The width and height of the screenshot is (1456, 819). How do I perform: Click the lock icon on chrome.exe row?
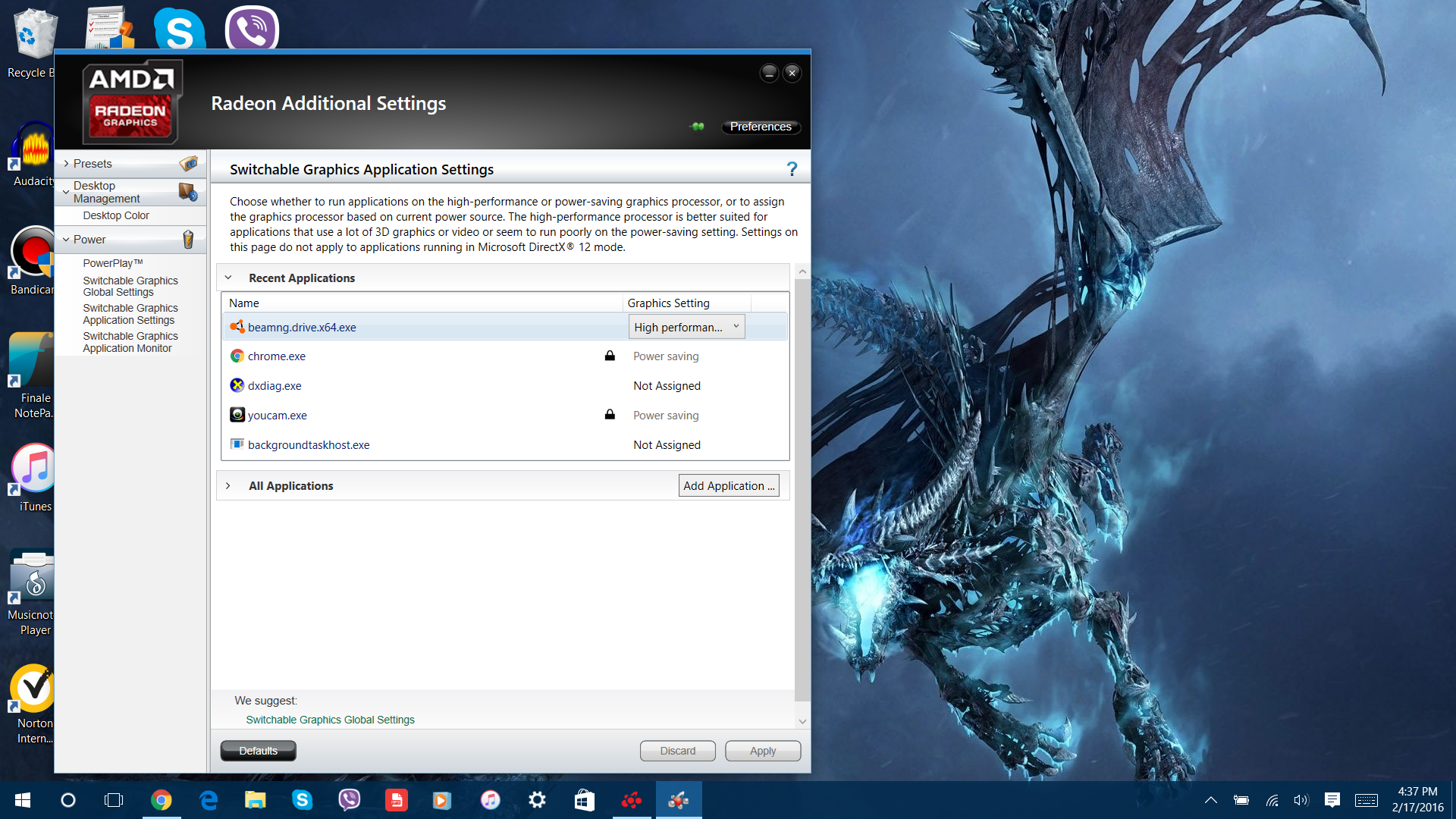click(x=610, y=356)
